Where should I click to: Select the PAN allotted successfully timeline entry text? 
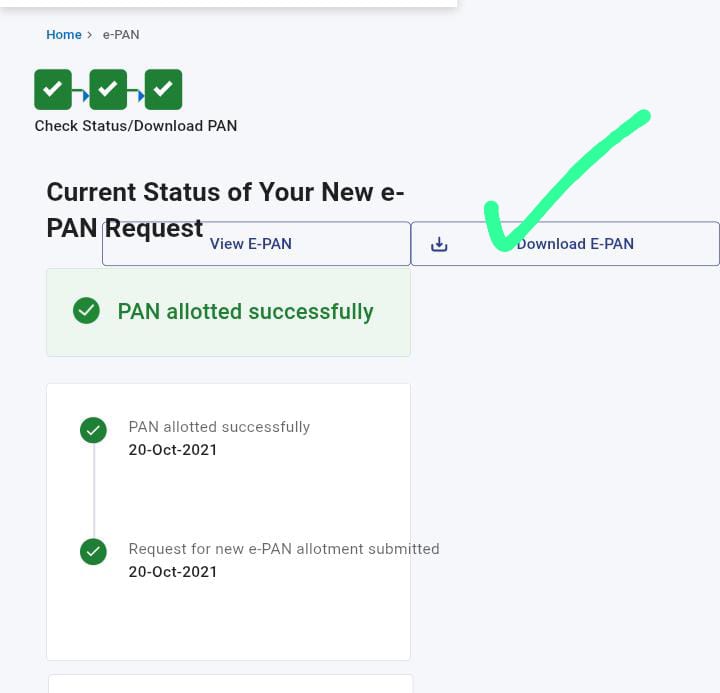(x=219, y=427)
